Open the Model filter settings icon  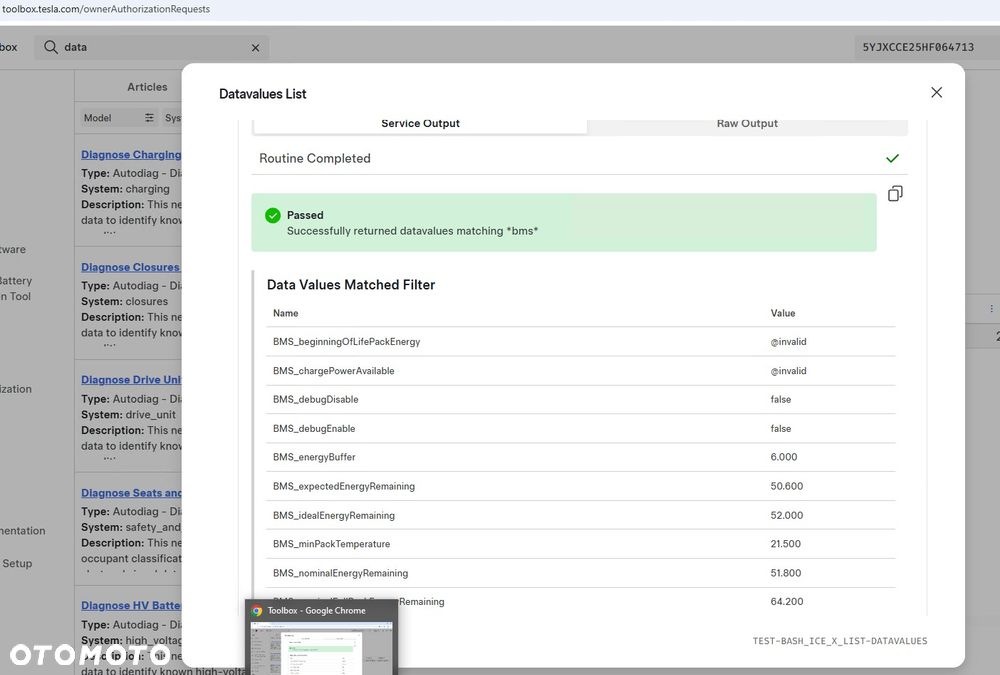[149, 118]
